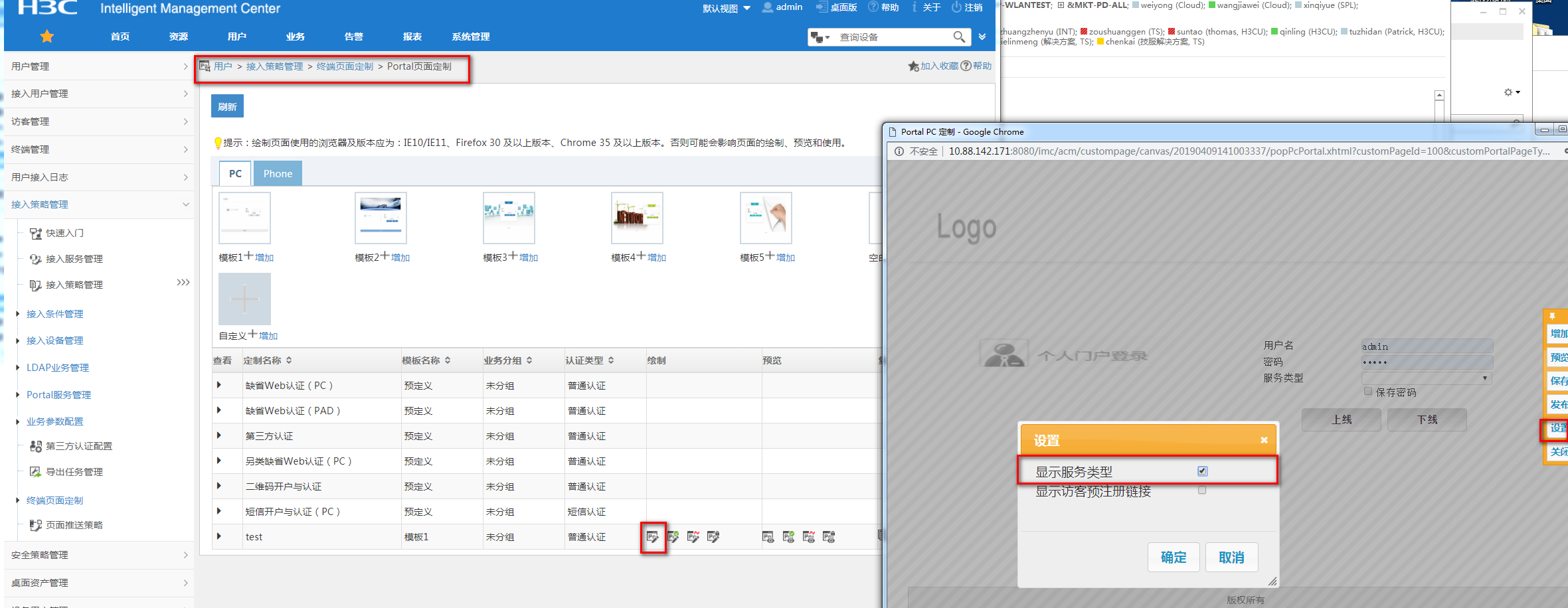Click the draw icon with lock for test
Image resolution: width=1568 pixels, height=608 pixels.
tap(713, 537)
